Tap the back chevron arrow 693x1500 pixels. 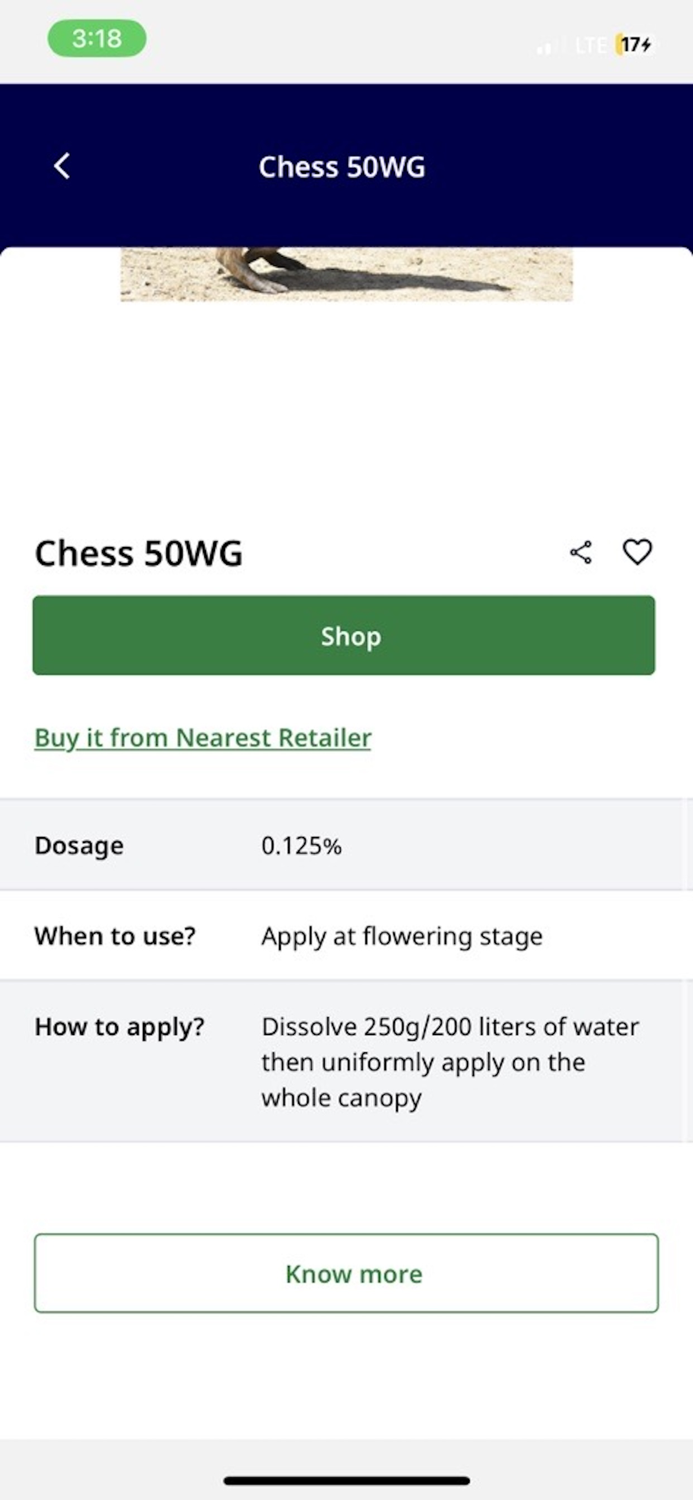[60, 166]
